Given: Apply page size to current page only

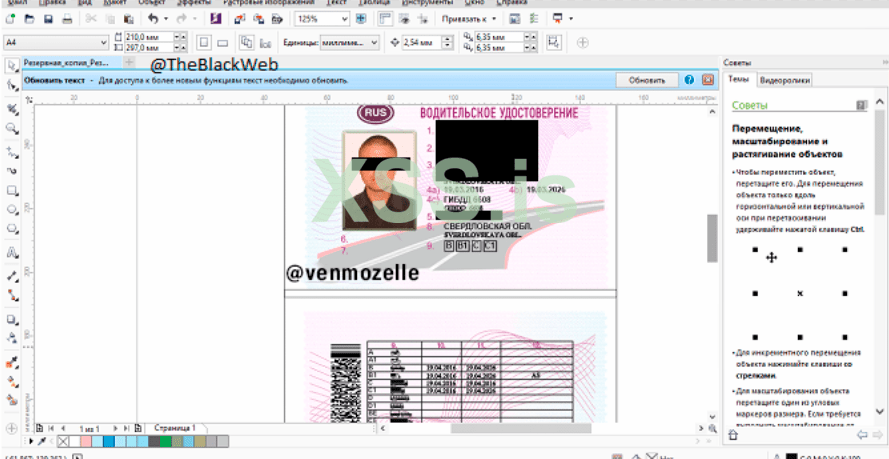Looking at the screenshot, I should 265,43.
